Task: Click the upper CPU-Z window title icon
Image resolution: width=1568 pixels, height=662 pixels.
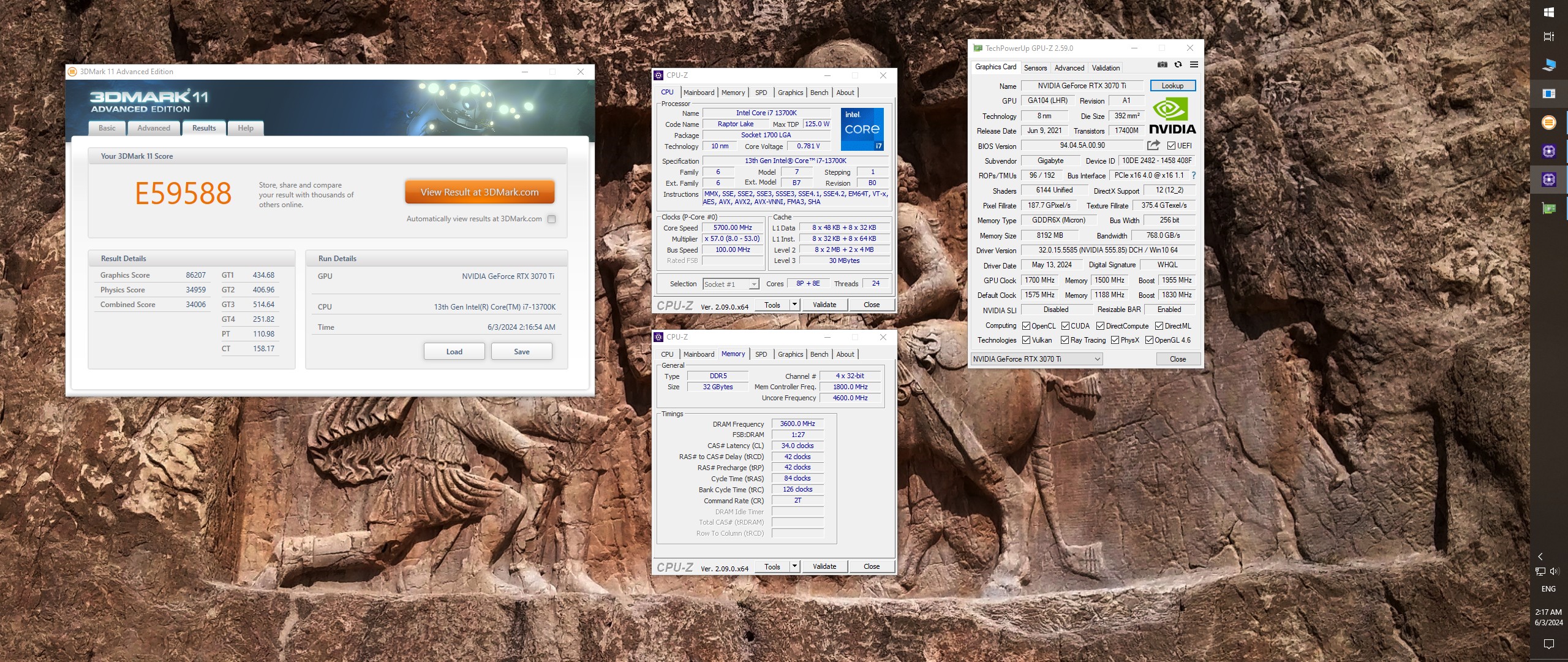Action: pos(659,75)
